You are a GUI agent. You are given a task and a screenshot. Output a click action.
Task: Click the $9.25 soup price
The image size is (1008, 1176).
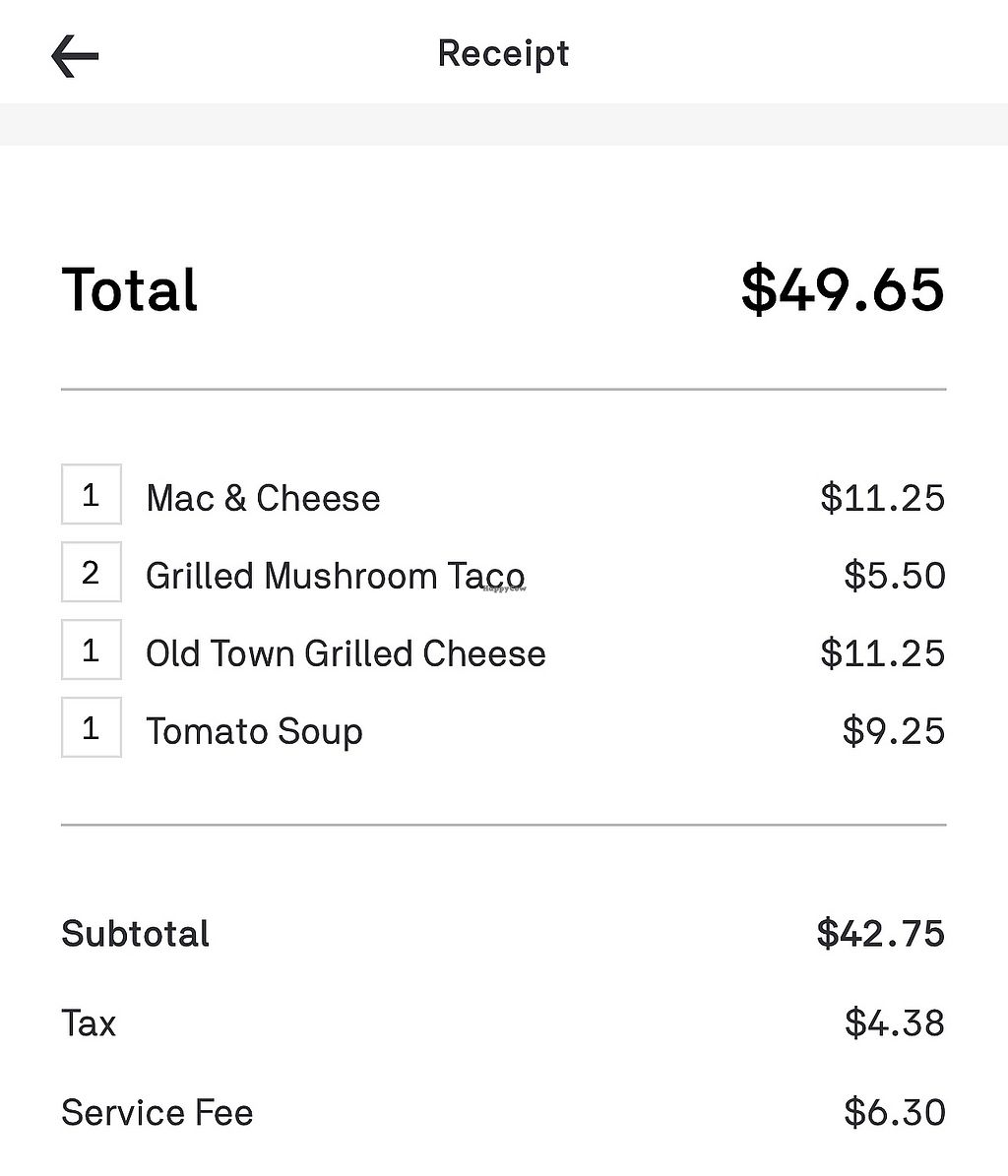(x=893, y=731)
